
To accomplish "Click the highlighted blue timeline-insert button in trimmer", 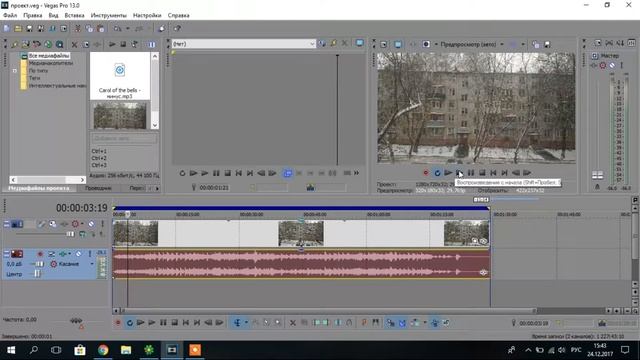I will coord(287,173).
